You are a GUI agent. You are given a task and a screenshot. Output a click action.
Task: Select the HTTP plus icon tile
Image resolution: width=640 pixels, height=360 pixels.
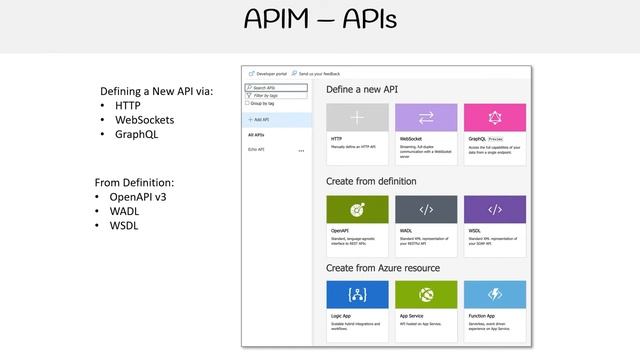(357, 118)
